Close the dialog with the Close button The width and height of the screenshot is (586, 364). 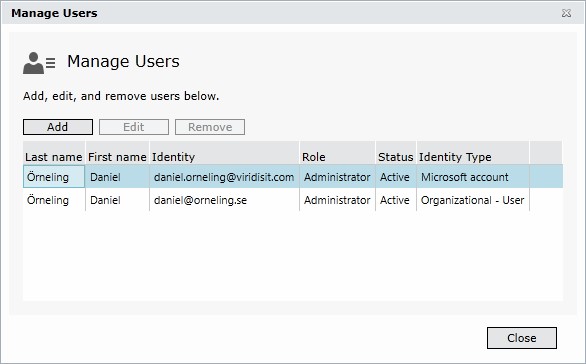(x=522, y=338)
